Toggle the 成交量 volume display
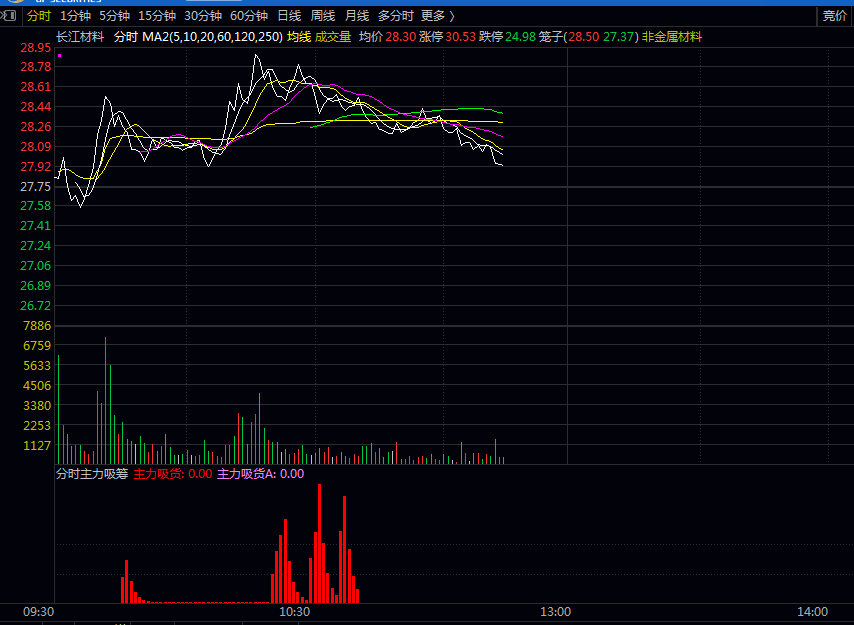854x625 pixels. click(333, 37)
